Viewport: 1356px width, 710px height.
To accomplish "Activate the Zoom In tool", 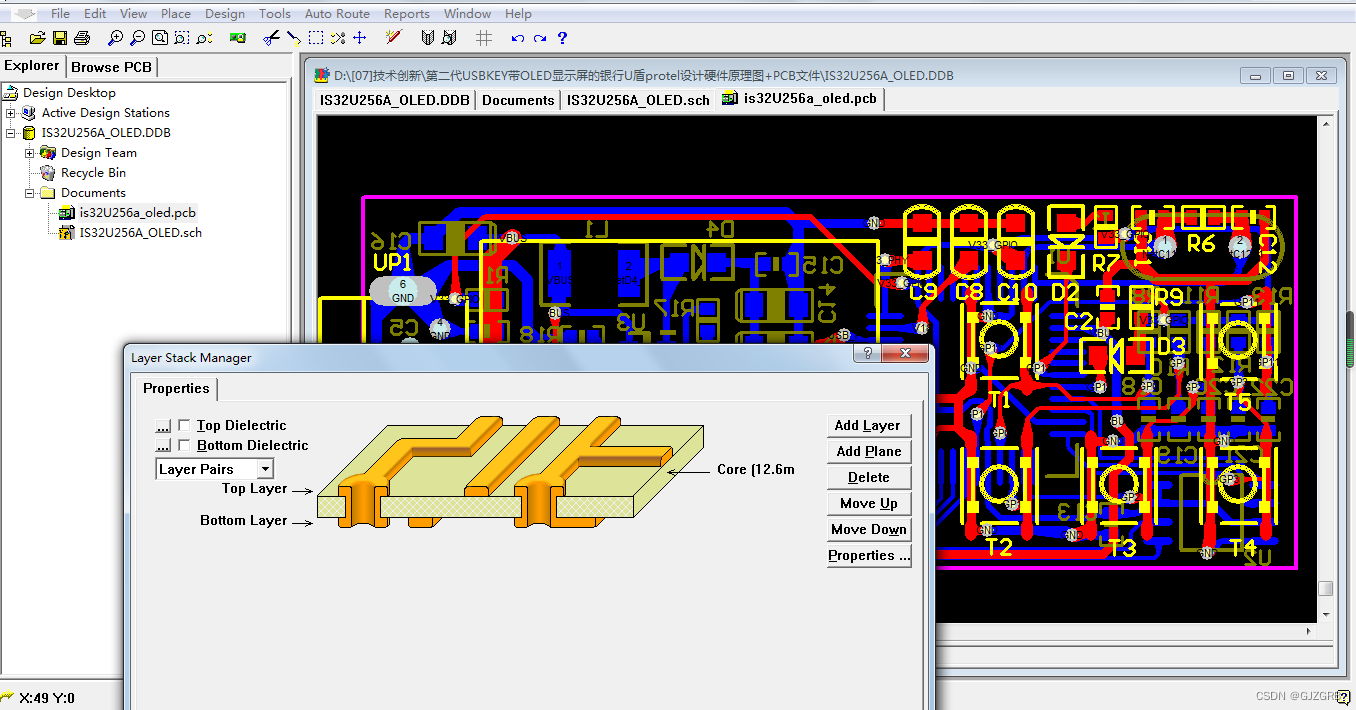I will point(116,37).
